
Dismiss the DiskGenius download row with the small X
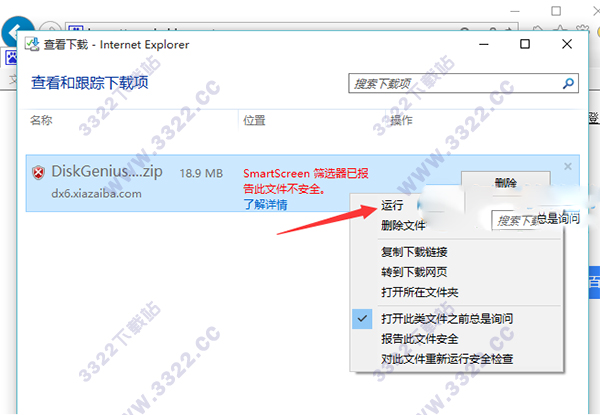pos(568,166)
